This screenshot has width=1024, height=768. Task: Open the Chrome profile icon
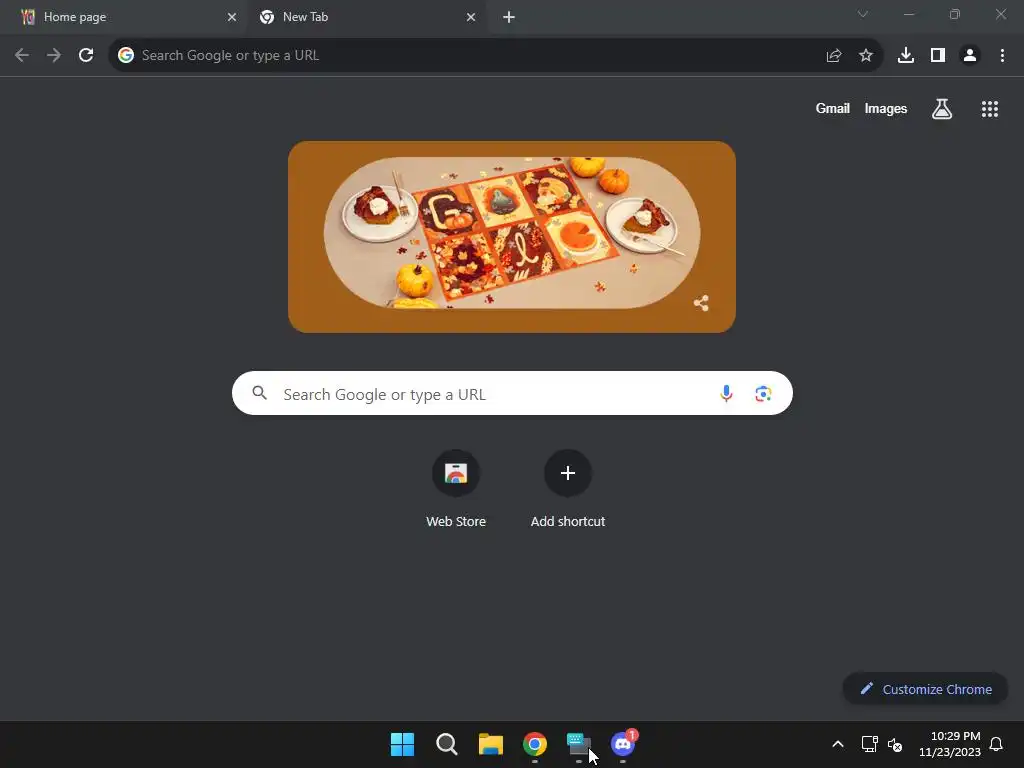click(970, 56)
